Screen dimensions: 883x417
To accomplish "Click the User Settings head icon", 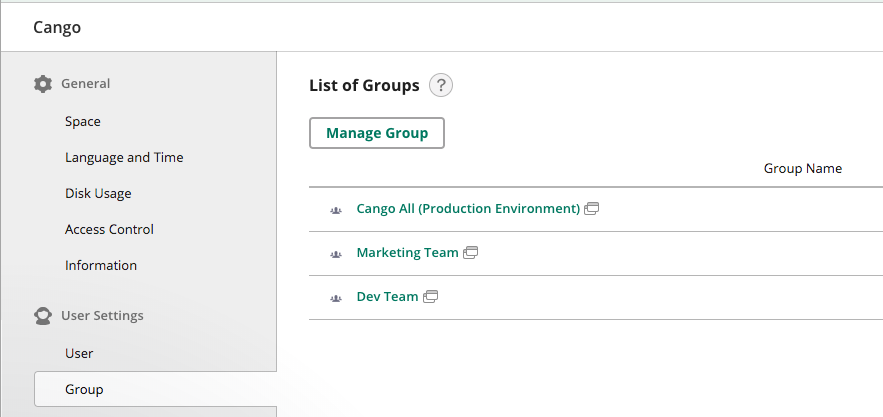I will click(x=43, y=316).
